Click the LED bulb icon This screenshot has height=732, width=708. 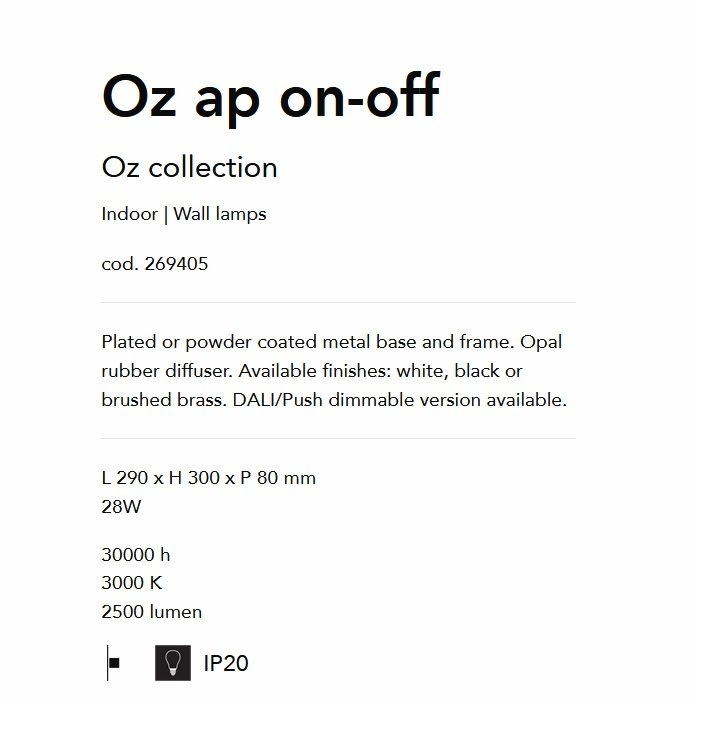click(173, 662)
